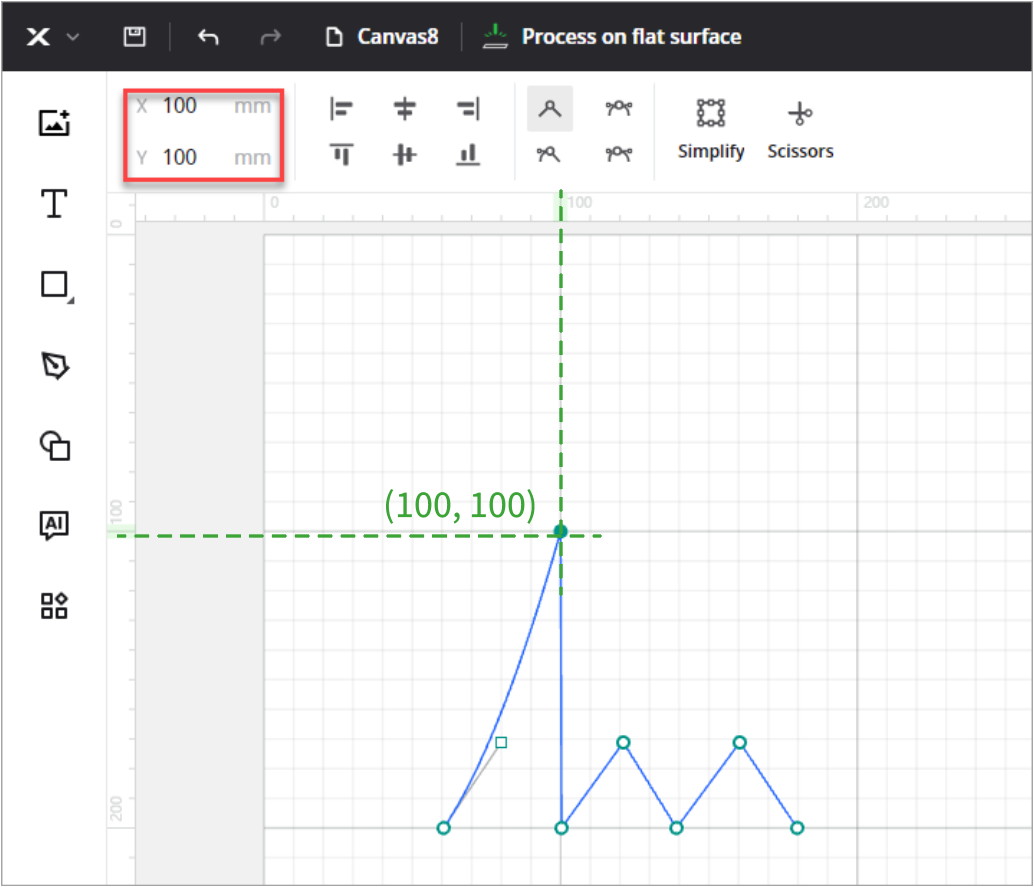Click the Y coordinate input field
The image size is (1034, 887).
(x=195, y=157)
